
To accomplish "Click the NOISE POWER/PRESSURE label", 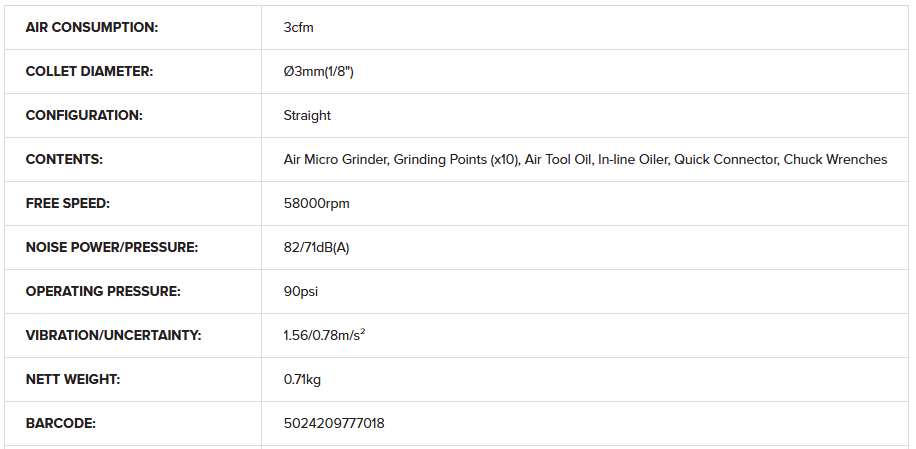I will [x=112, y=248].
